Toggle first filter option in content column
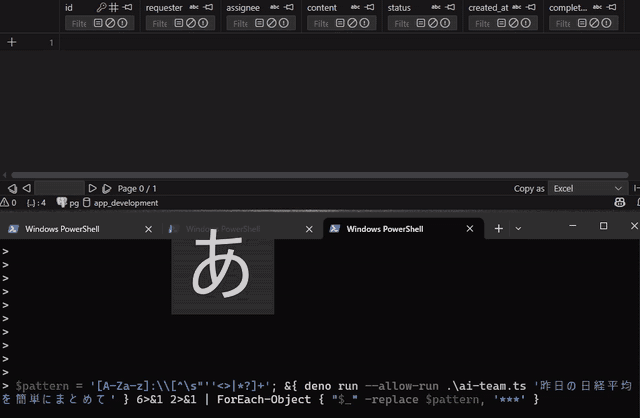Viewport: 640px width, 418px height. [342, 23]
